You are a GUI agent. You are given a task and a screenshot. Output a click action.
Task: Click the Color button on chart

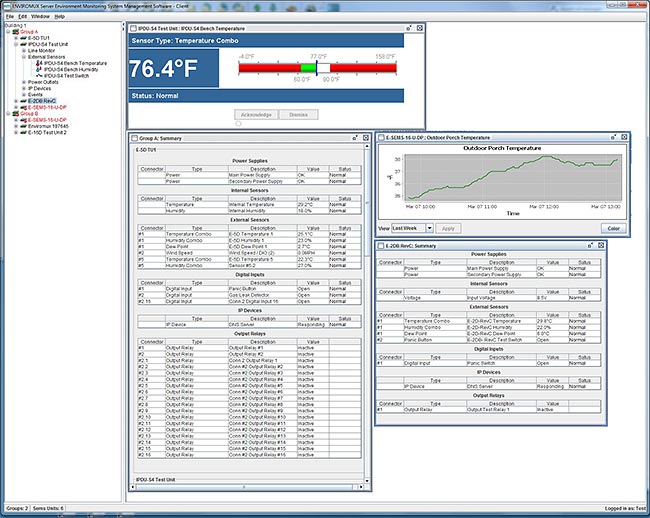click(x=612, y=228)
